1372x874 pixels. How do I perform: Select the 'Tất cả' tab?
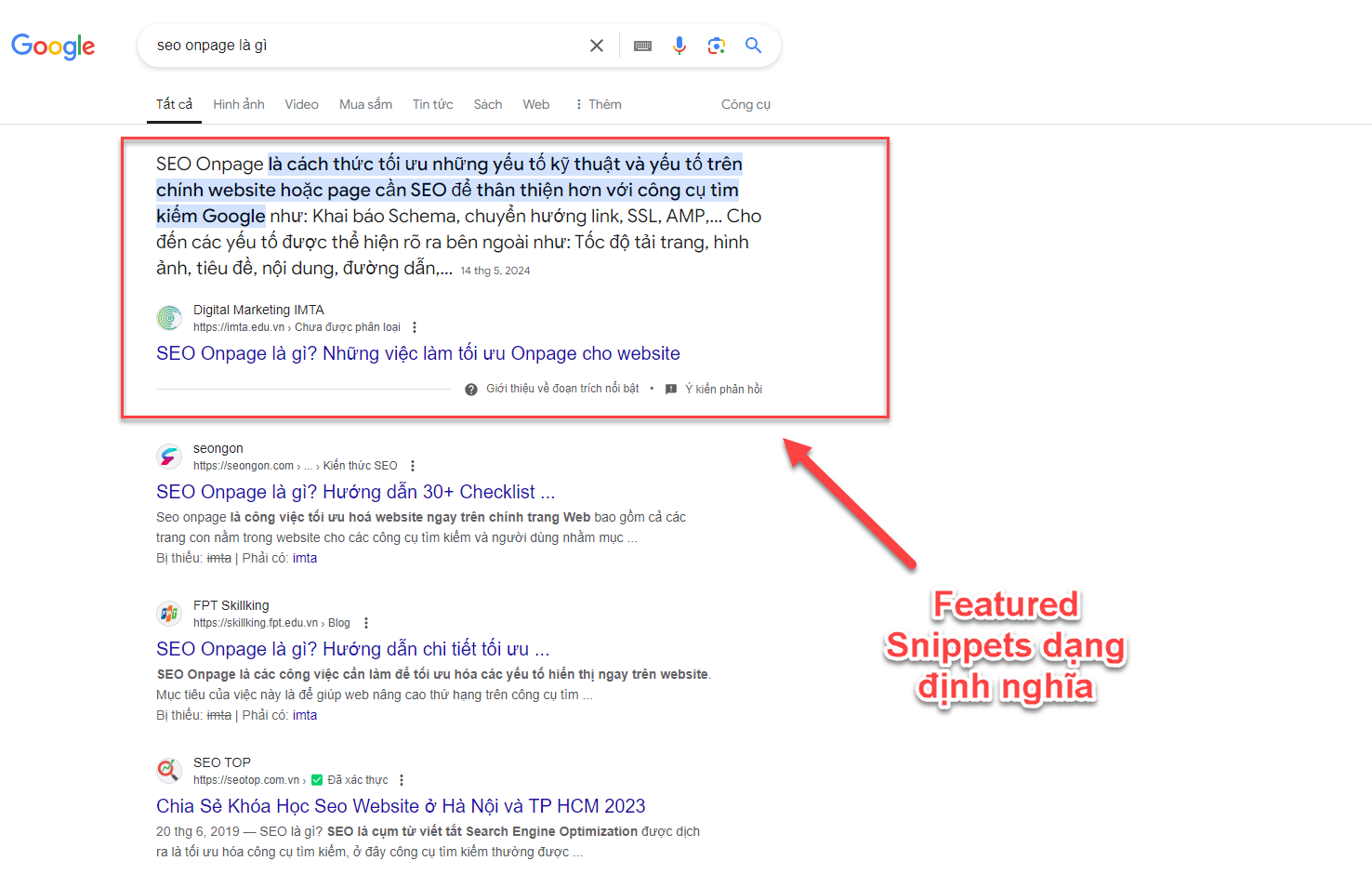coord(174,104)
